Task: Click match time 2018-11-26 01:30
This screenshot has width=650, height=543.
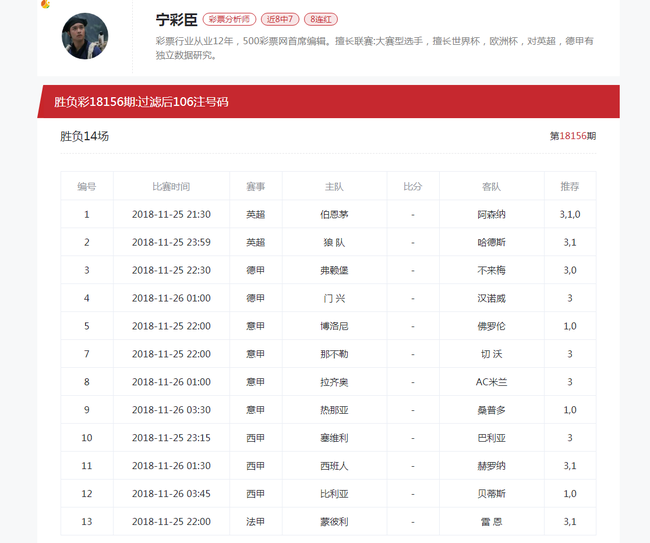Action: pos(171,466)
